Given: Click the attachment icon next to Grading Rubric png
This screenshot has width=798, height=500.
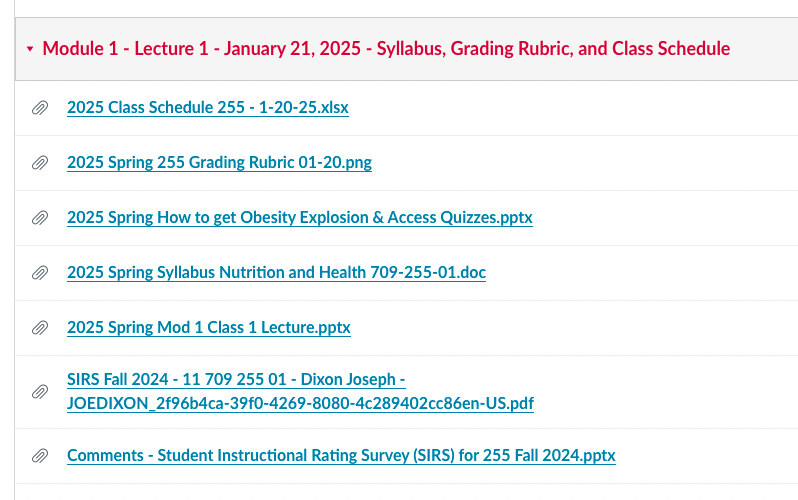Looking at the screenshot, I should click(40, 163).
